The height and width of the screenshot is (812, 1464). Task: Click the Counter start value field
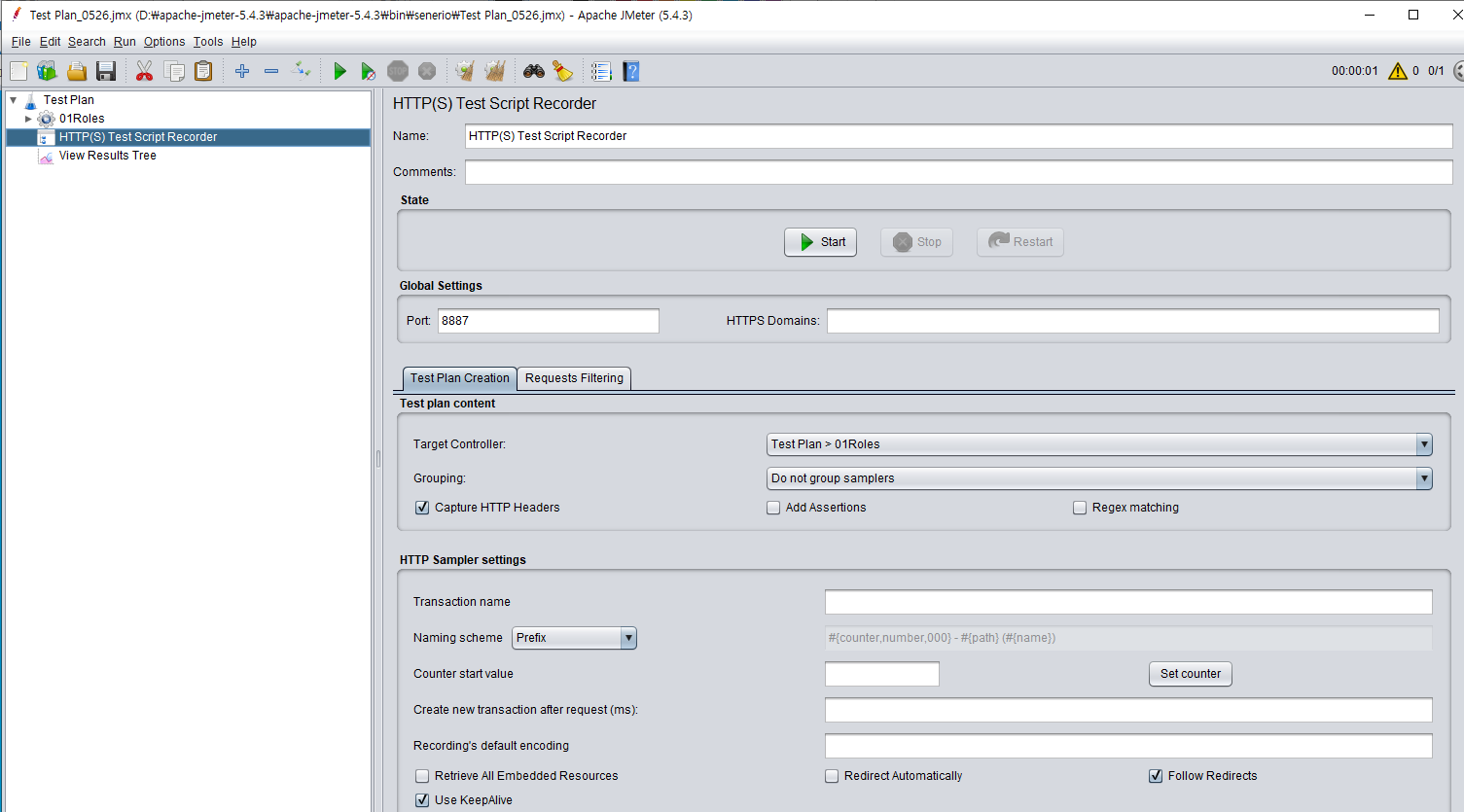click(881, 674)
